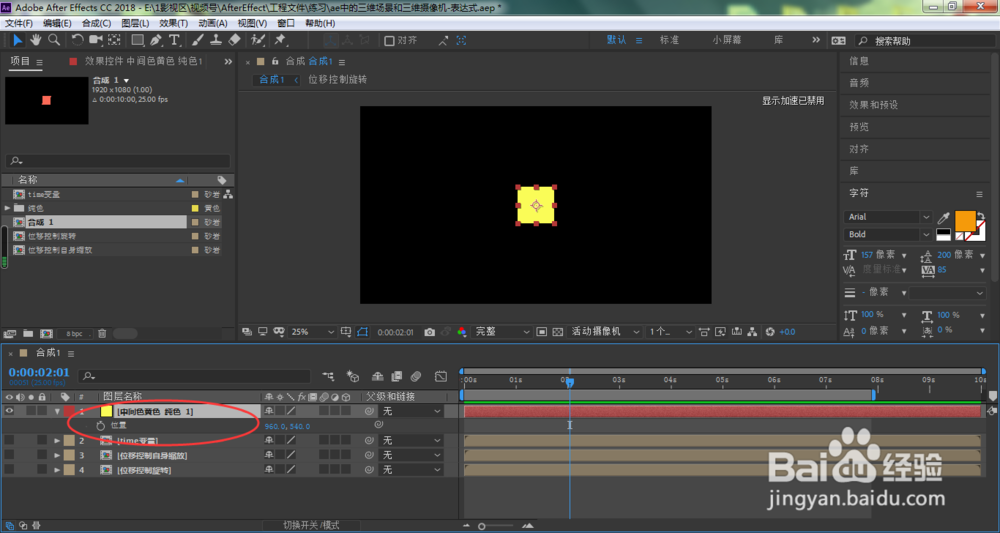Click Interpret Footage icon in Project panel
This screenshot has height=533, width=1000.
tap(10, 333)
